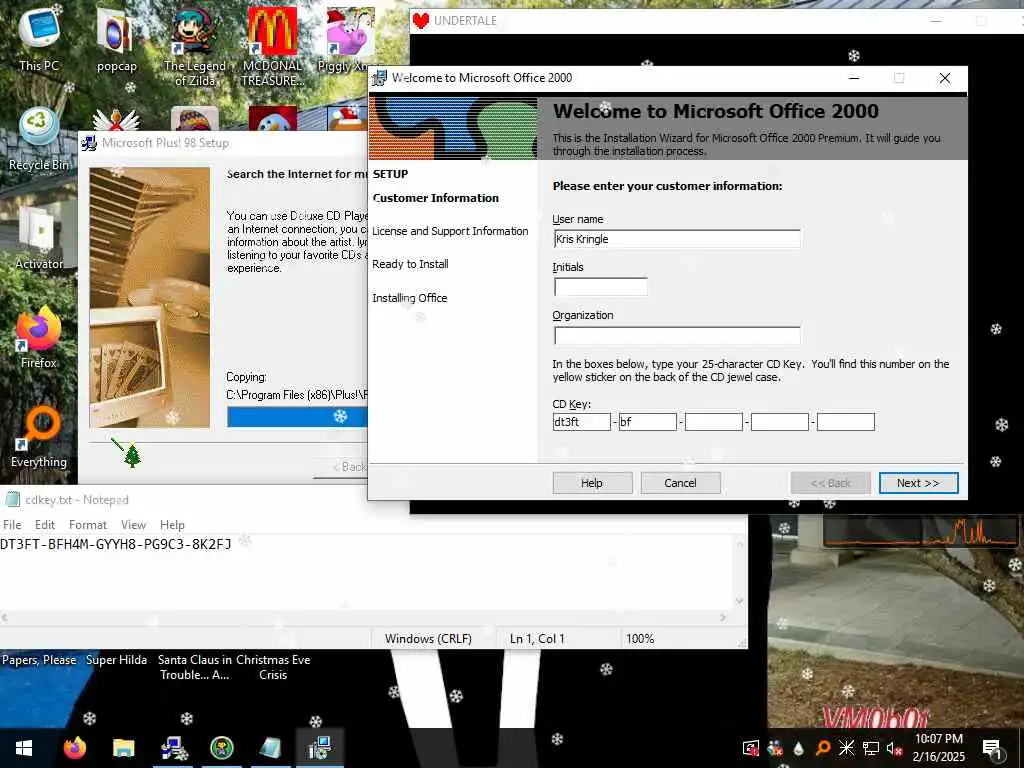1024x768 pixels.
Task: Open the Activator desktop icon
Action: (39, 238)
